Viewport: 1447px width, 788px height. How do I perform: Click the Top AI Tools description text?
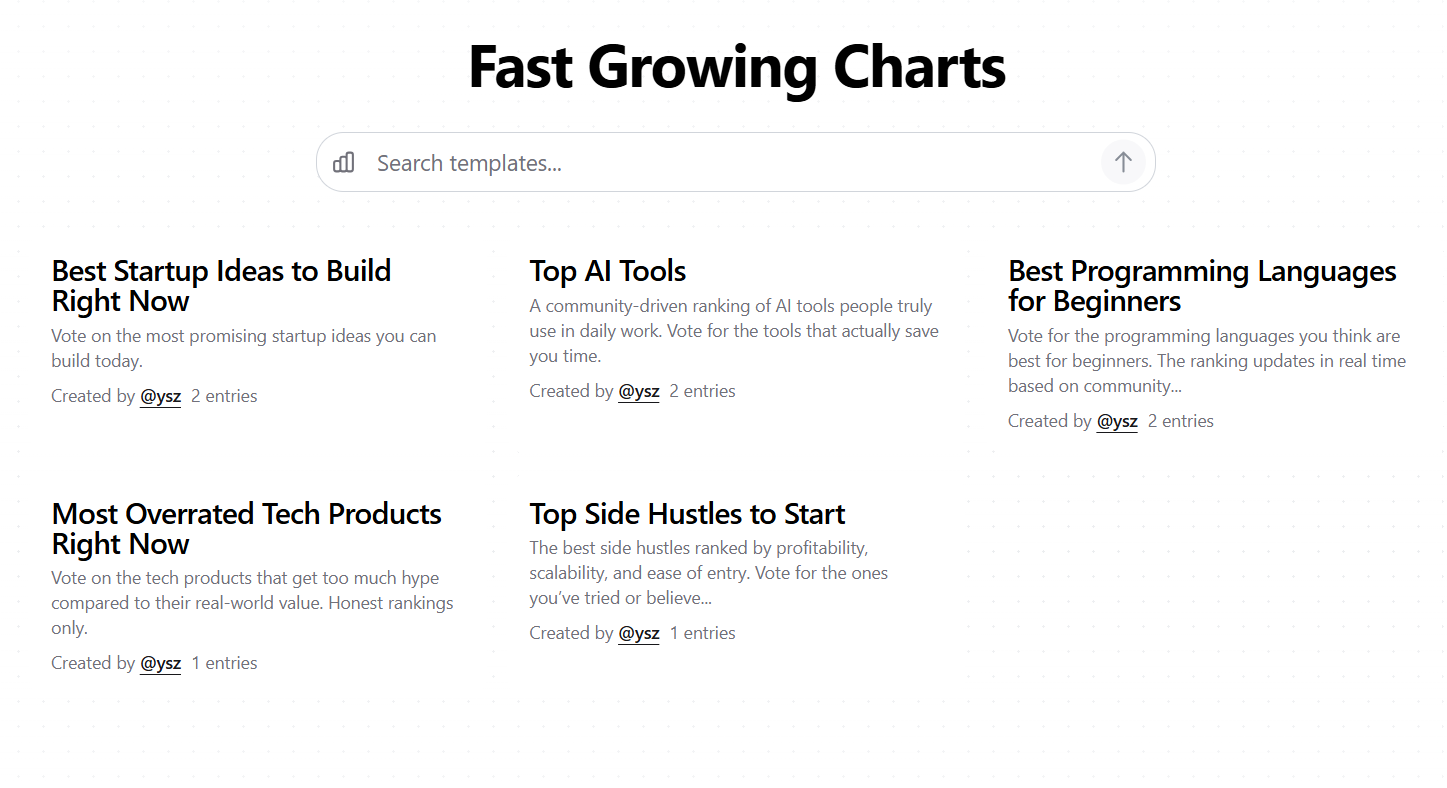[x=733, y=330]
